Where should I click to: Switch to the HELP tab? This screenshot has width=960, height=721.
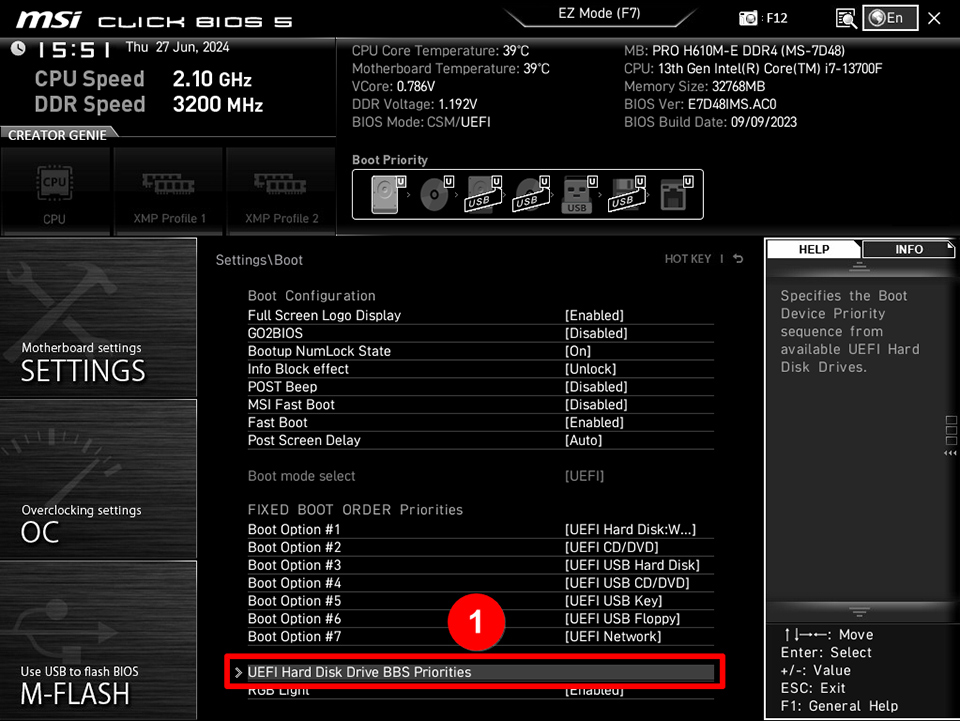[x=814, y=249]
